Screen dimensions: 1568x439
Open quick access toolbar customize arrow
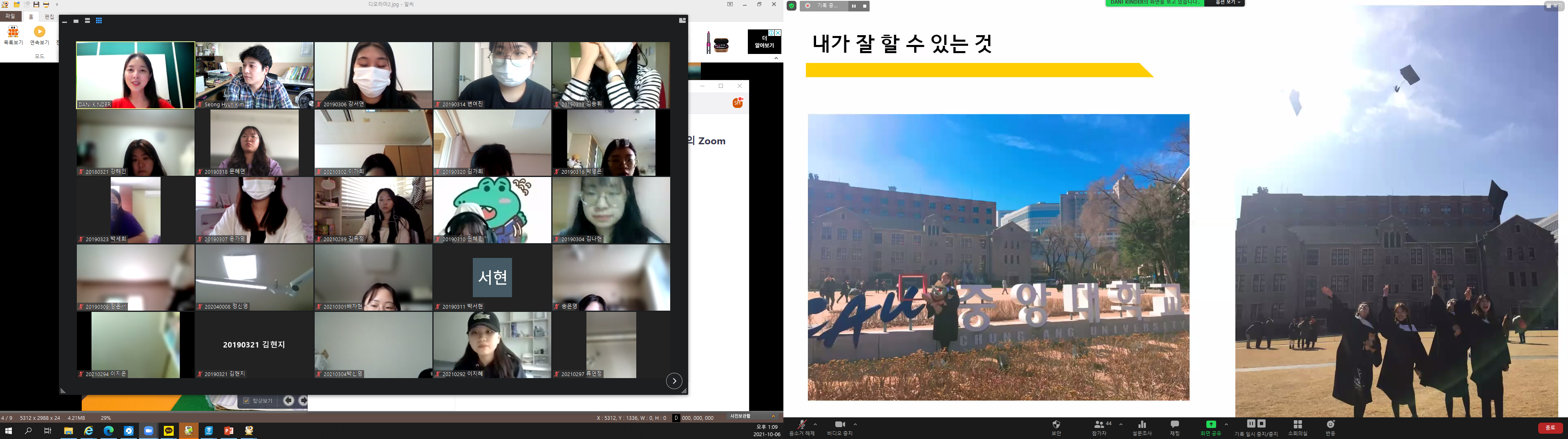pos(57,4)
